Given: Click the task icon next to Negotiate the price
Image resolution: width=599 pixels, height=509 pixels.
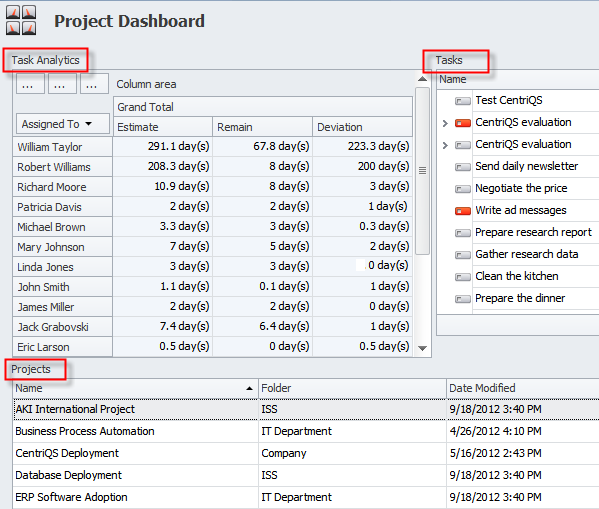Looking at the screenshot, I should (463, 189).
